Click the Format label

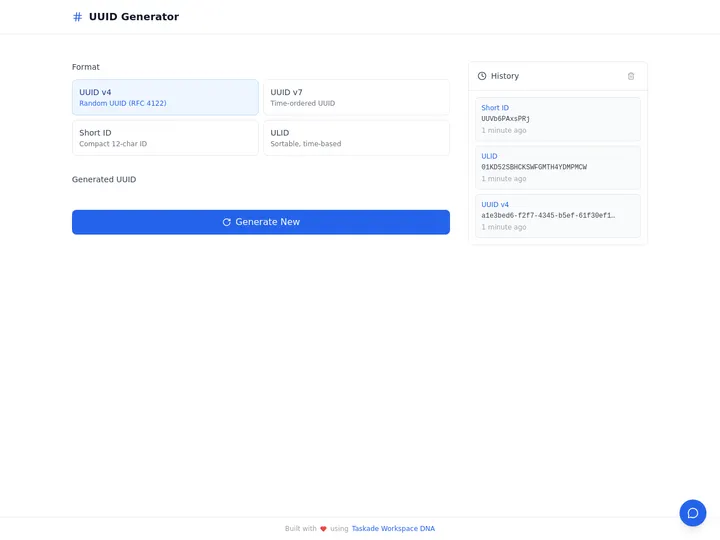pyautogui.click(x=85, y=67)
